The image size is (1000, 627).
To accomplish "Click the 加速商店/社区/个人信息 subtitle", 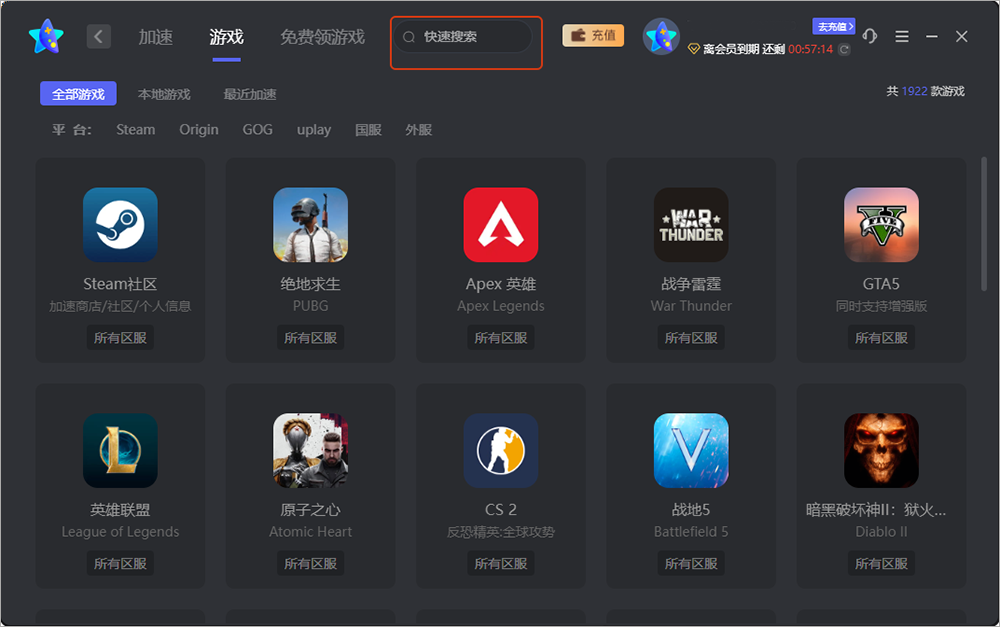I will (120, 306).
